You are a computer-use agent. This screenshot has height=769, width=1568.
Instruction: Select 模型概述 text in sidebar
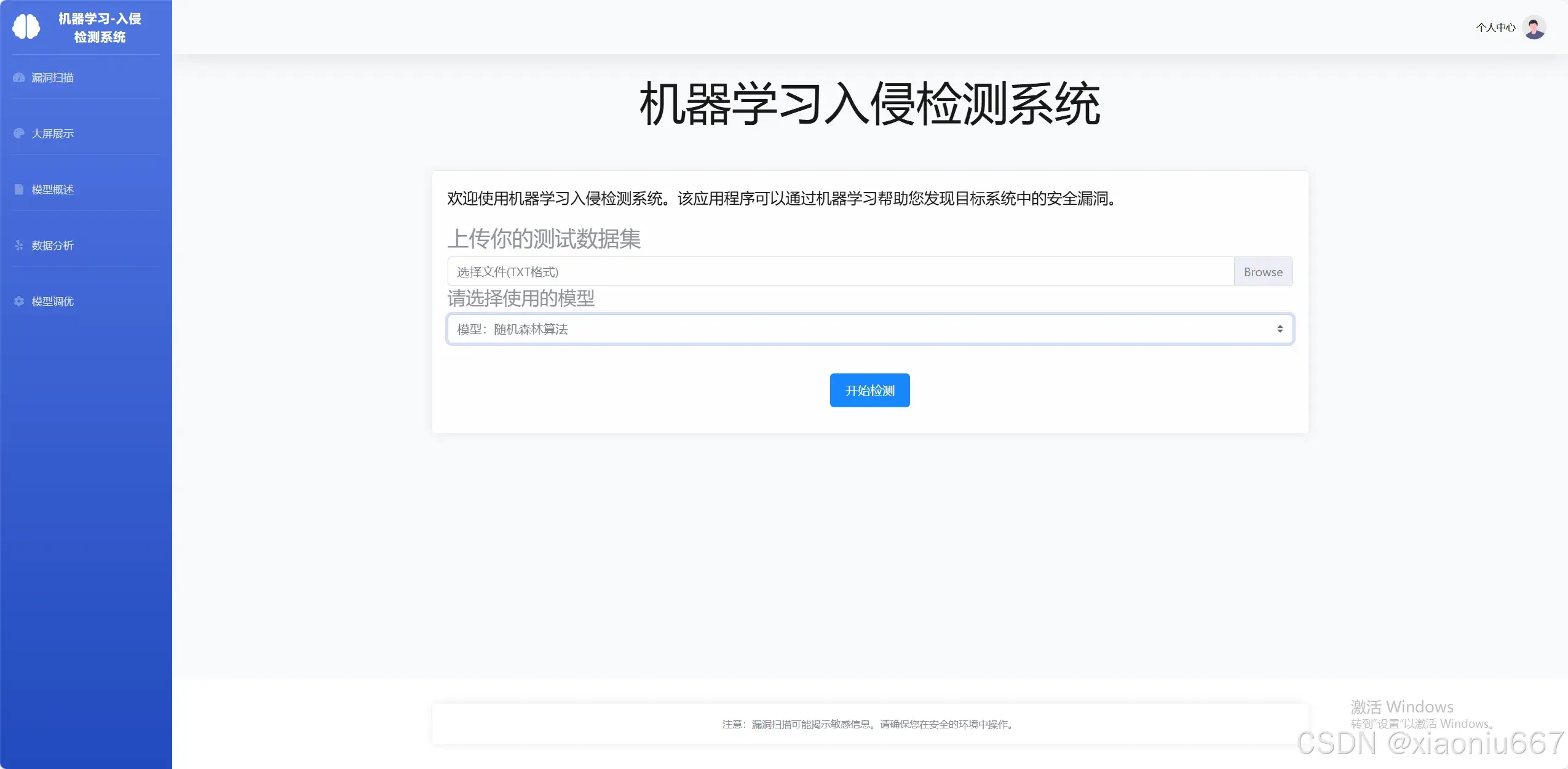point(53,189)
